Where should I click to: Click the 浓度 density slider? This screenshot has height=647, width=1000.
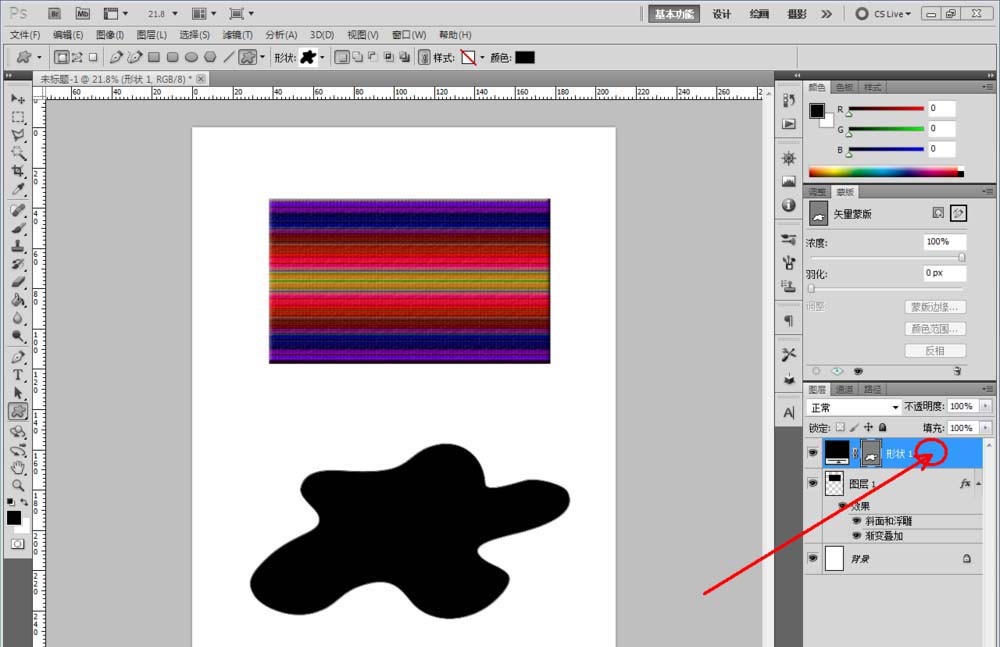[886, 257]
